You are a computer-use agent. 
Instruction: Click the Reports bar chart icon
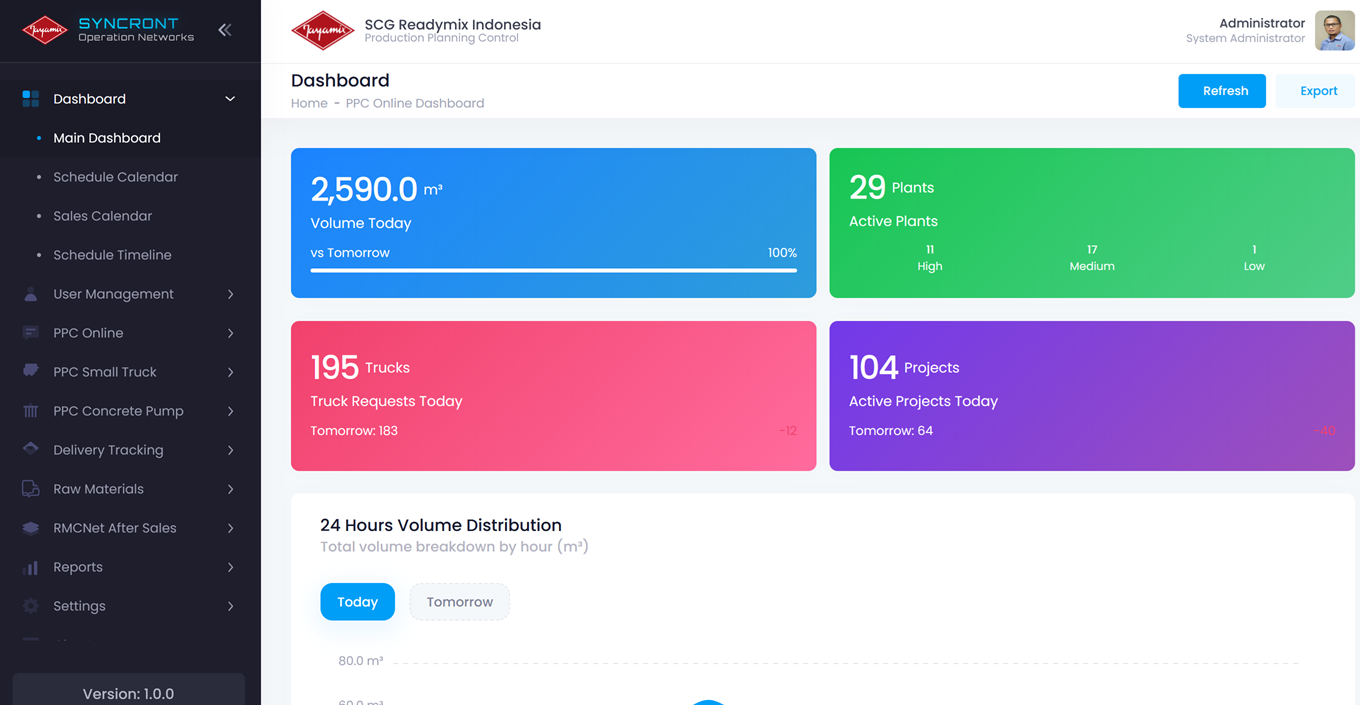tap(31, 567)
